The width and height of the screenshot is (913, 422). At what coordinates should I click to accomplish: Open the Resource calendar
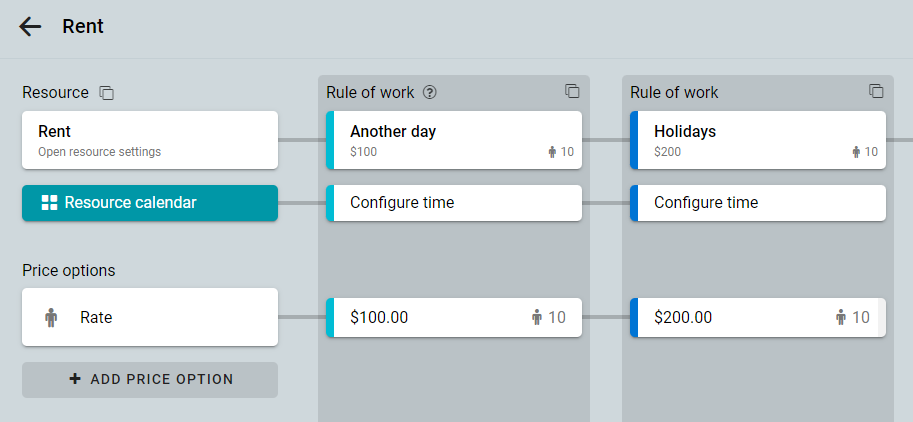(x=150, y=203)
